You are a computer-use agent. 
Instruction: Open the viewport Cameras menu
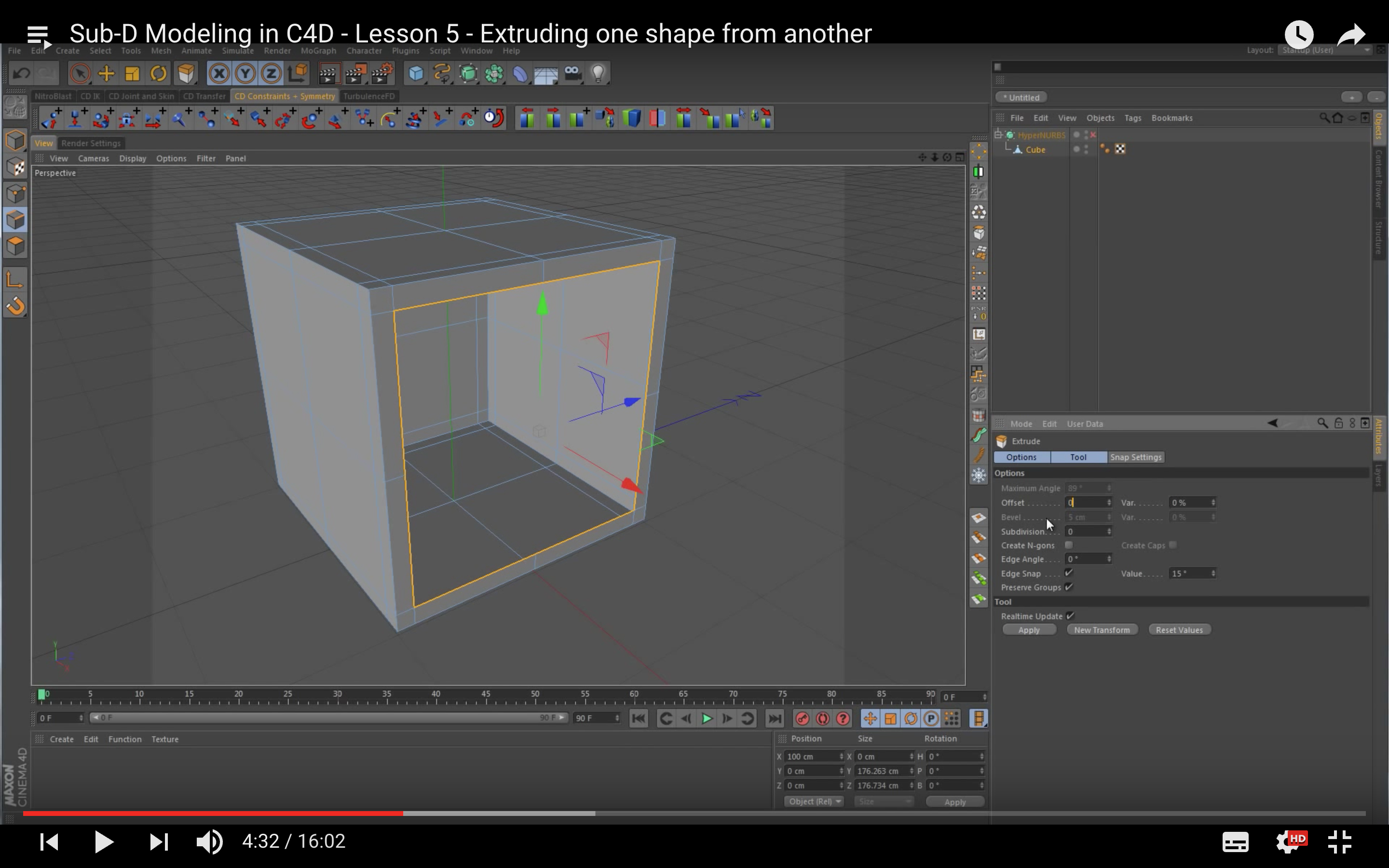94,159
